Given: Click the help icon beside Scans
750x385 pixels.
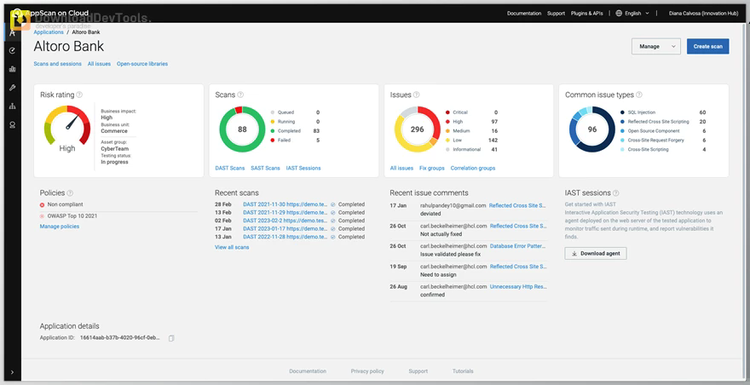Looking at the screenshot, I should point(241,95).
